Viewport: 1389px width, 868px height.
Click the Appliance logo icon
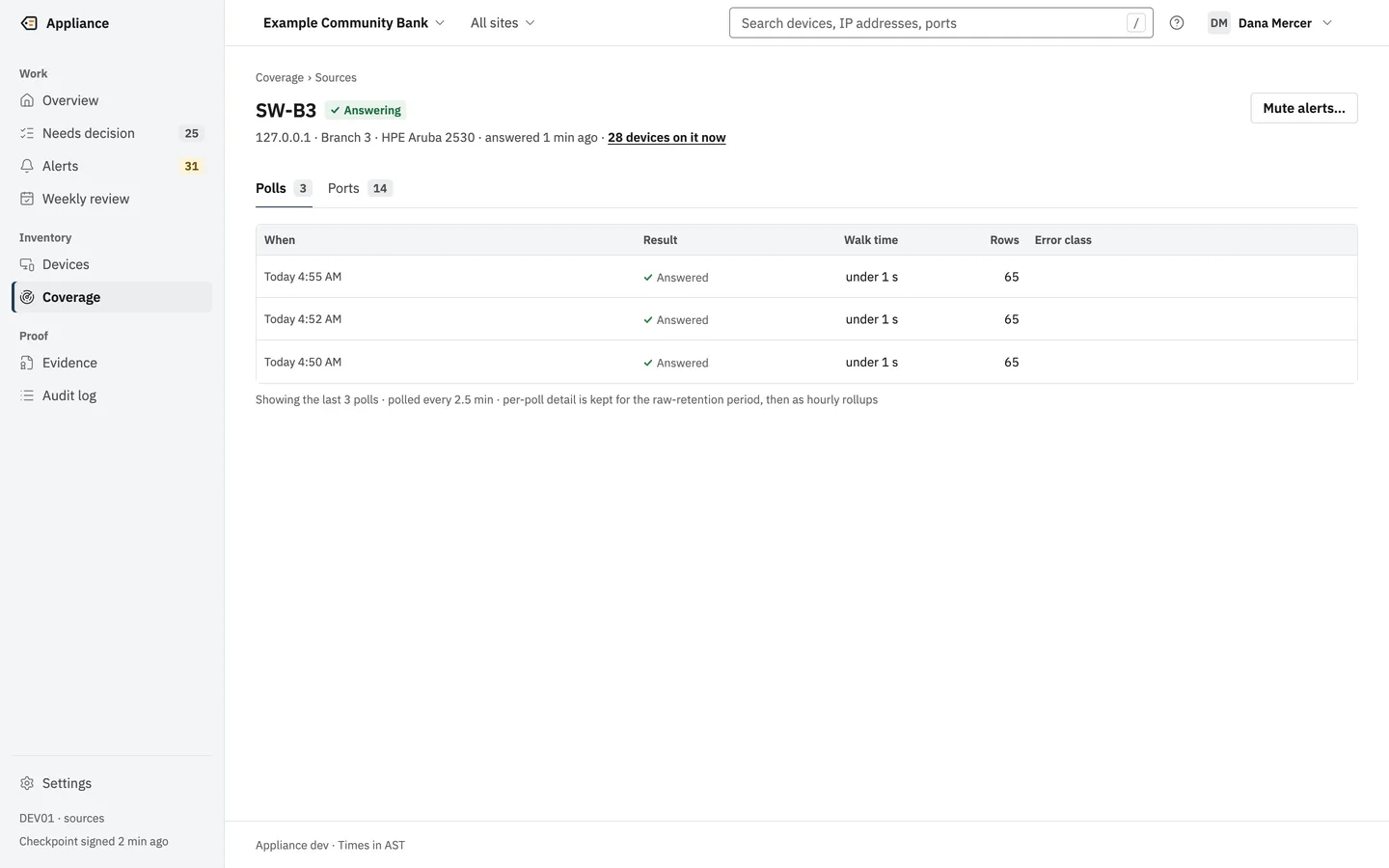tap(29, 23)
